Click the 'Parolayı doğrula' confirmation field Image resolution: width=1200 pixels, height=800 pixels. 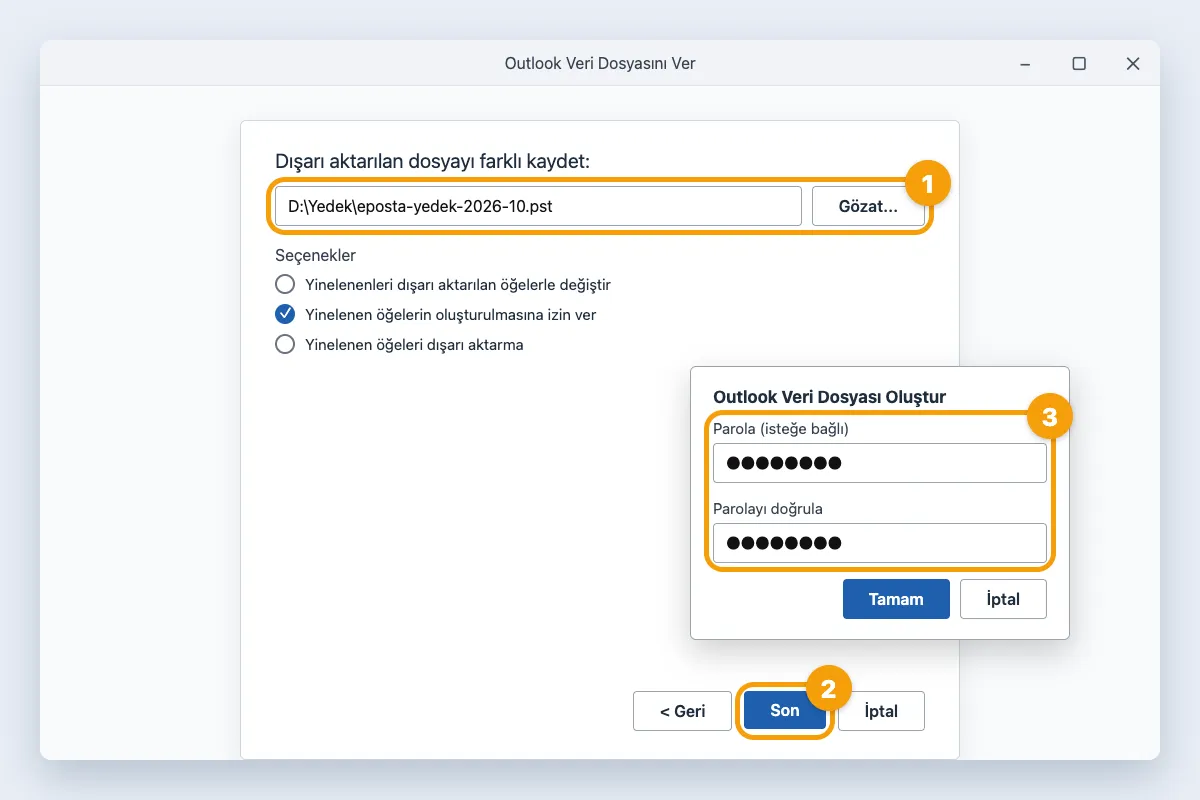880,543
